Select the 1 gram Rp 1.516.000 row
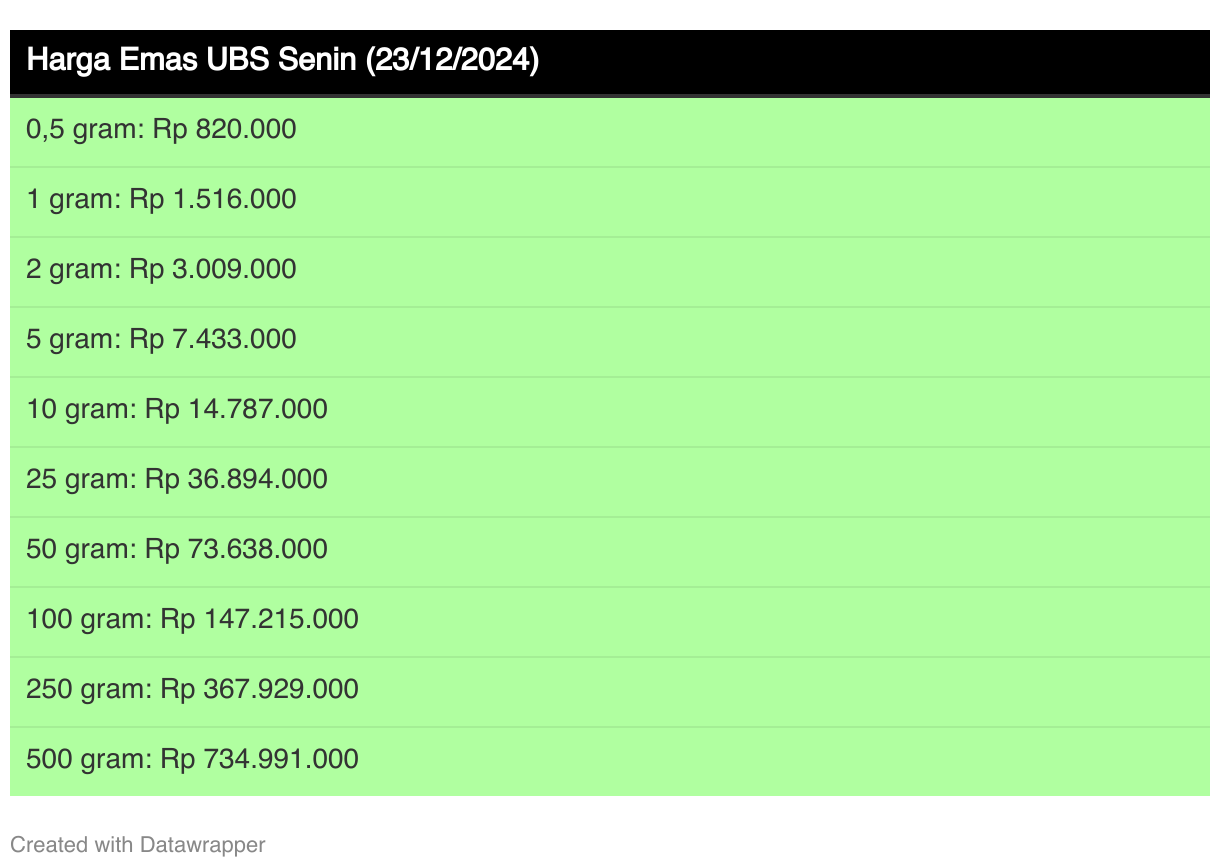The height and width of the screenshot is (868, 1220). [x=610, y=201]
